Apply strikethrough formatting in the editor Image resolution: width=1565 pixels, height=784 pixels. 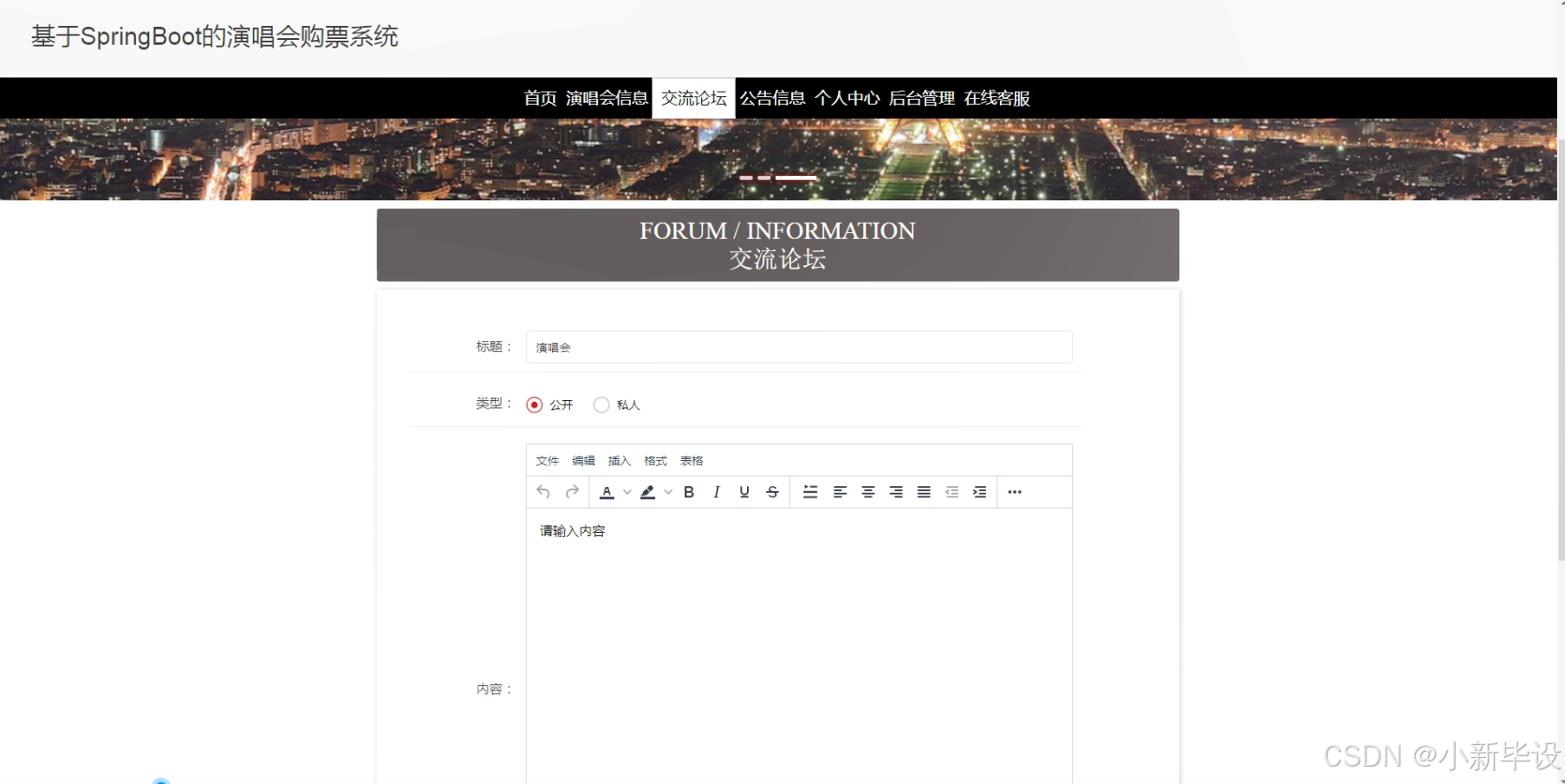(772, 492)
